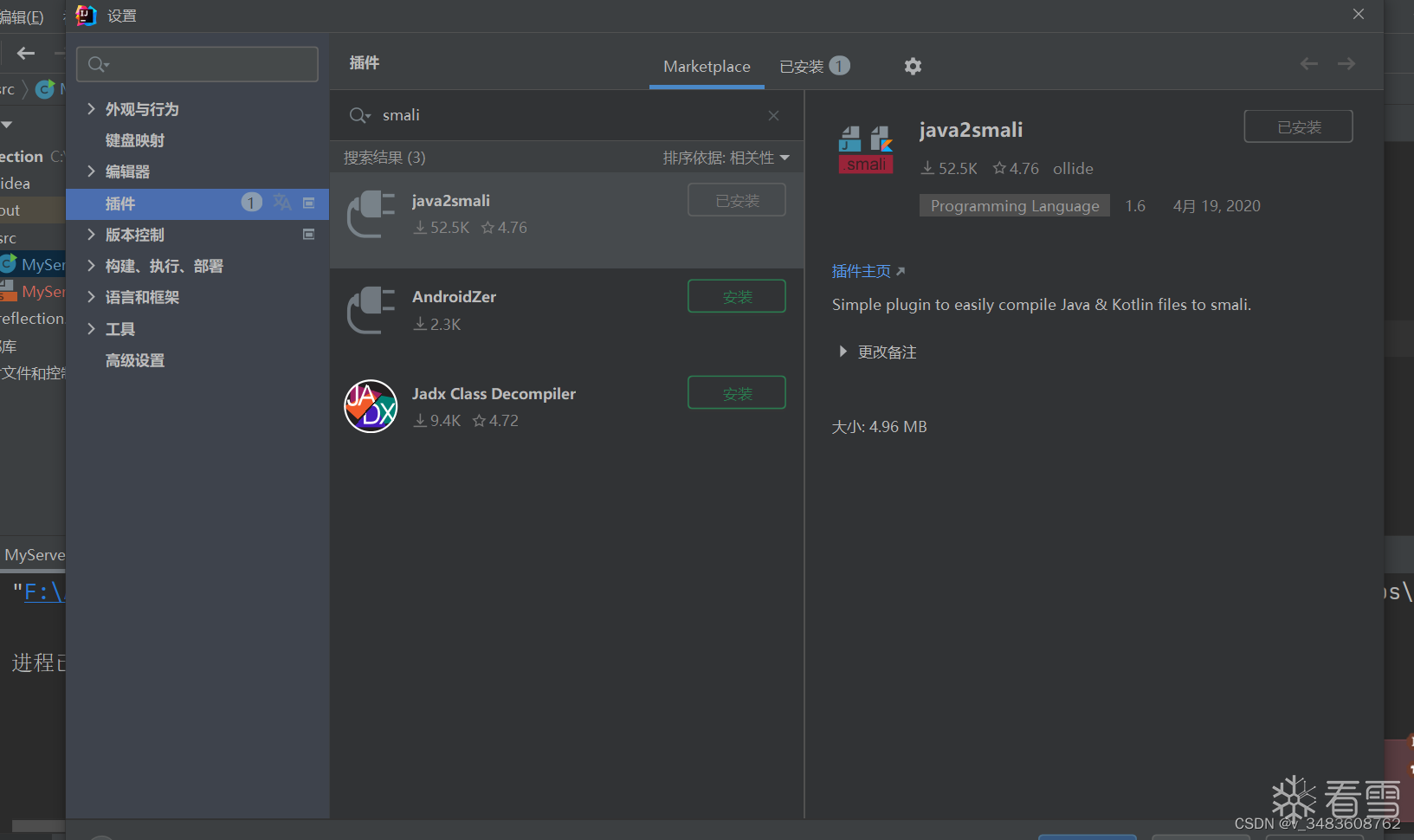
Task: Expand the 语言和框架 settings section
Action: pos(91,297)
